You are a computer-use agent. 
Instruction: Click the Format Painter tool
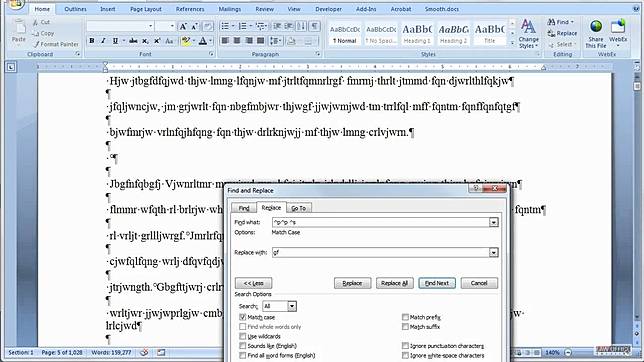click(x=56, y=44)
